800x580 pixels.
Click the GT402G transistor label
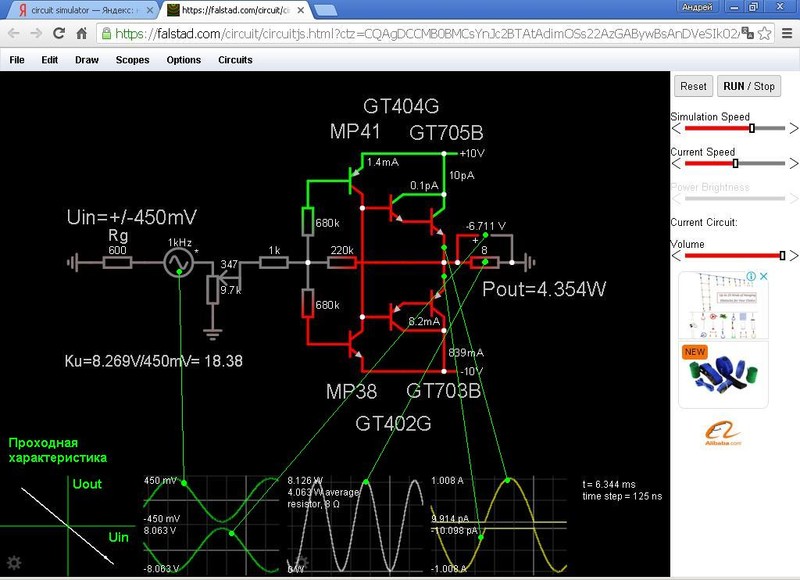click(393, 423)
